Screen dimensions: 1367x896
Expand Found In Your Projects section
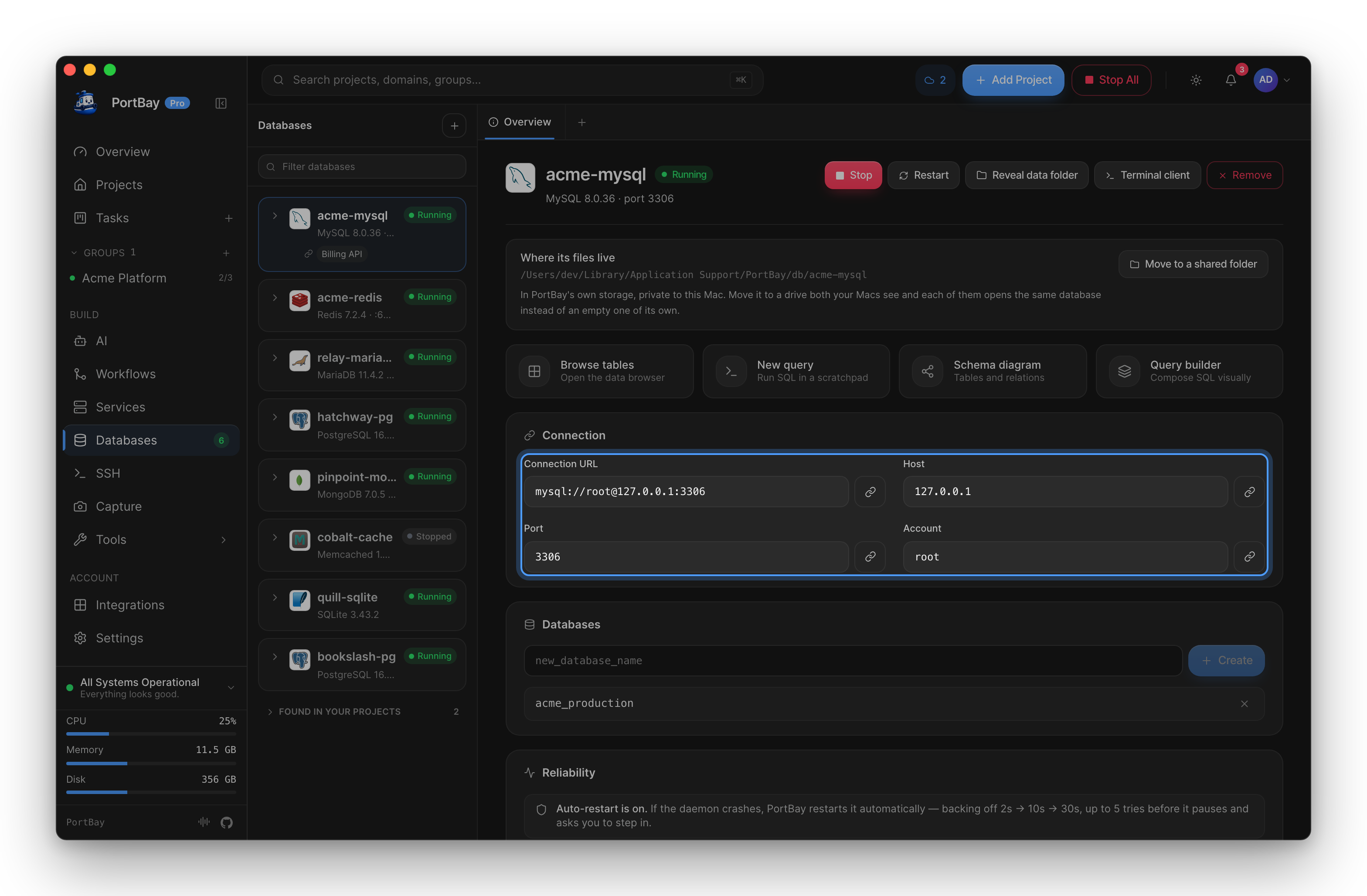coord(362,712)
